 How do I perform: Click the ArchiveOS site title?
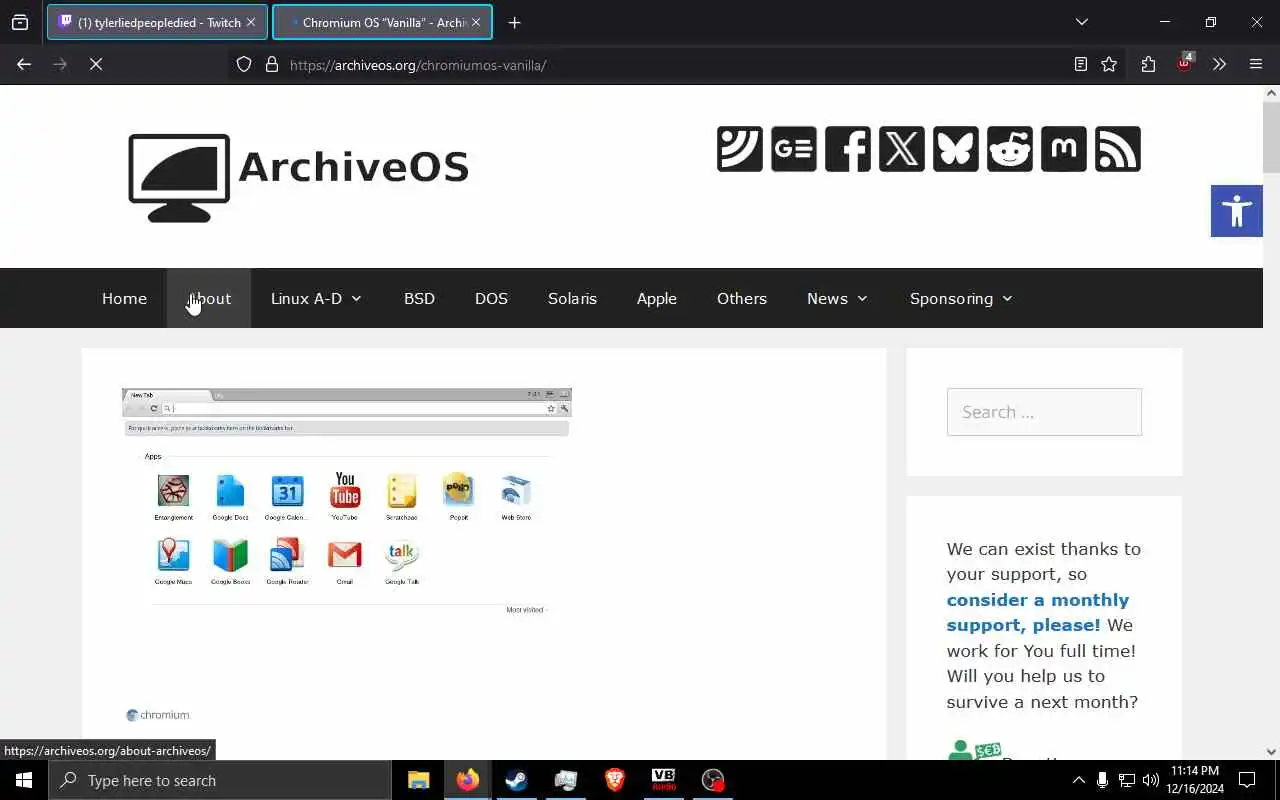coord(353,167)
